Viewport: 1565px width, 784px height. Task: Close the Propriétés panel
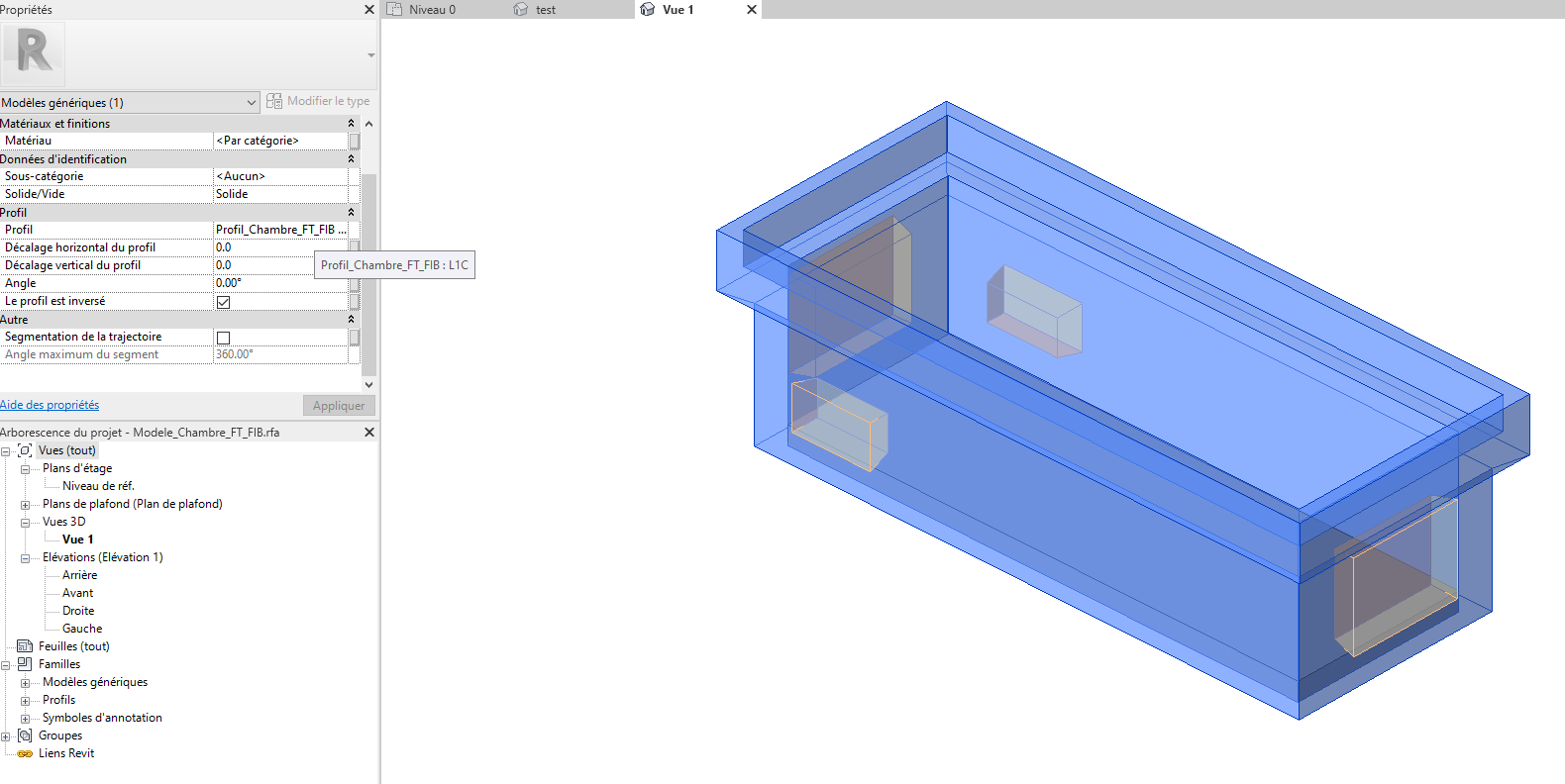[x=369, y=10]
